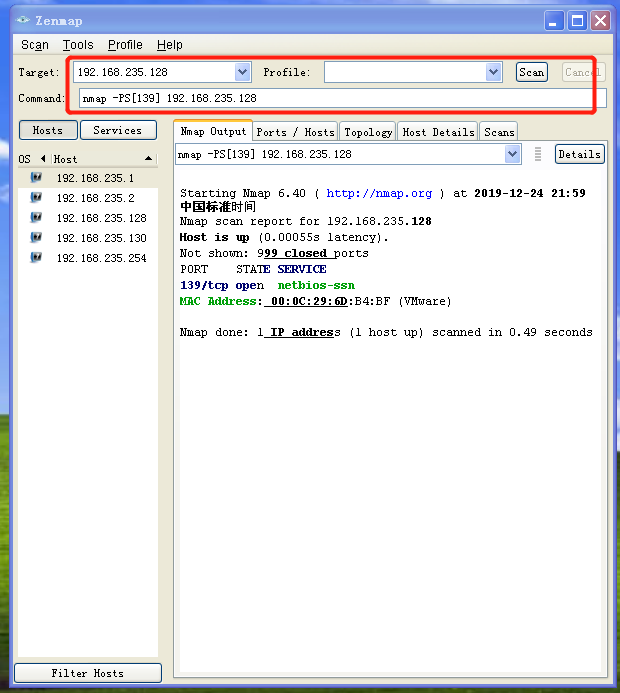Image resolution: width=620 pixels, height=693 pixels.
Task: Click the Zenmap eye icon in title bar
Action: point(23,20)
